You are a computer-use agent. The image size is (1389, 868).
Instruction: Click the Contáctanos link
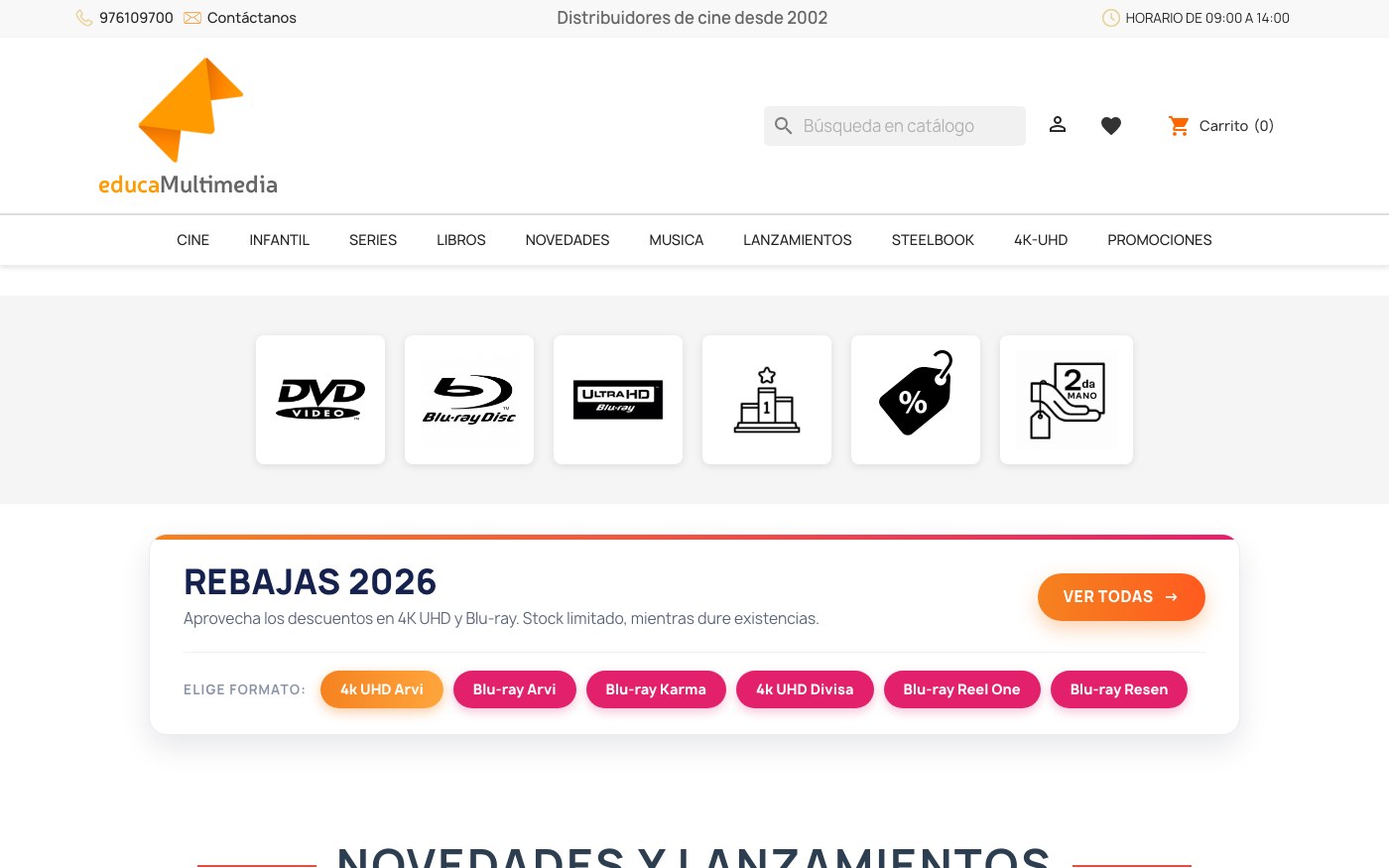tap(252, 18)
